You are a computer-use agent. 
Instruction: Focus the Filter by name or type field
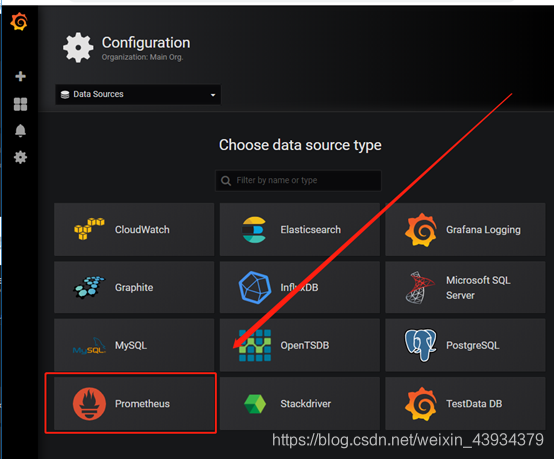(x=299, y=181)
